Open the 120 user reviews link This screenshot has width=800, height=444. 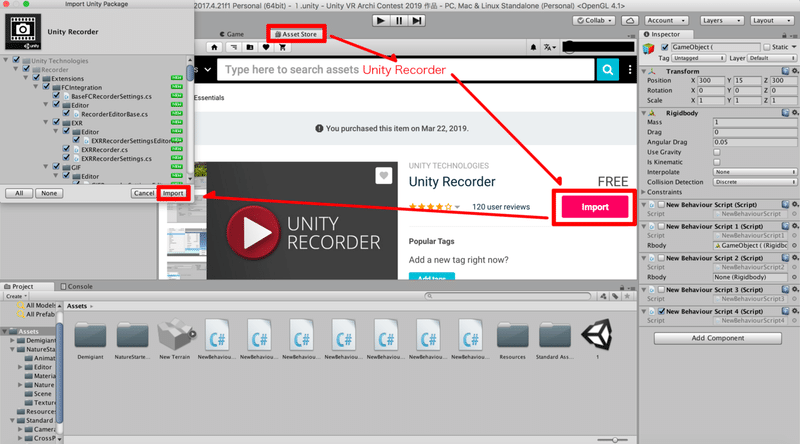point(501,207)
